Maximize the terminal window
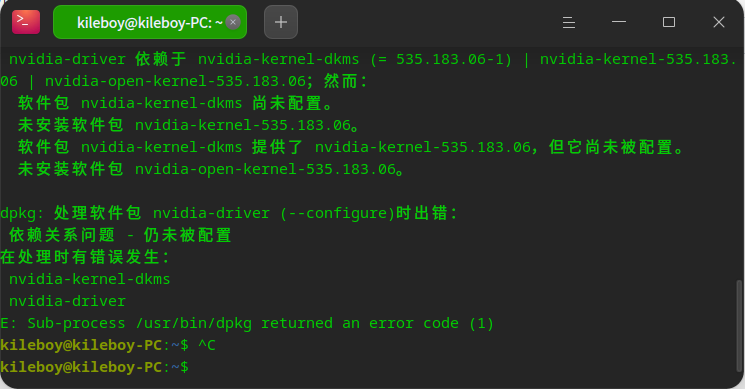Viewport: 745px width, 389px height. point(669,22)
